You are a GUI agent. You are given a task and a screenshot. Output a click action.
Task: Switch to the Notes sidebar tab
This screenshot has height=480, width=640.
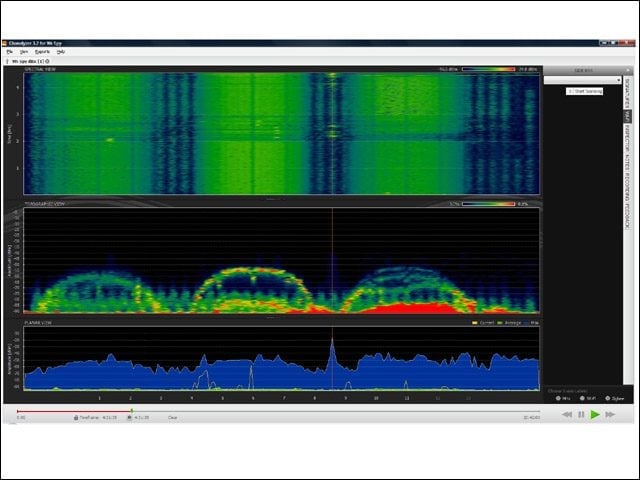627,161
